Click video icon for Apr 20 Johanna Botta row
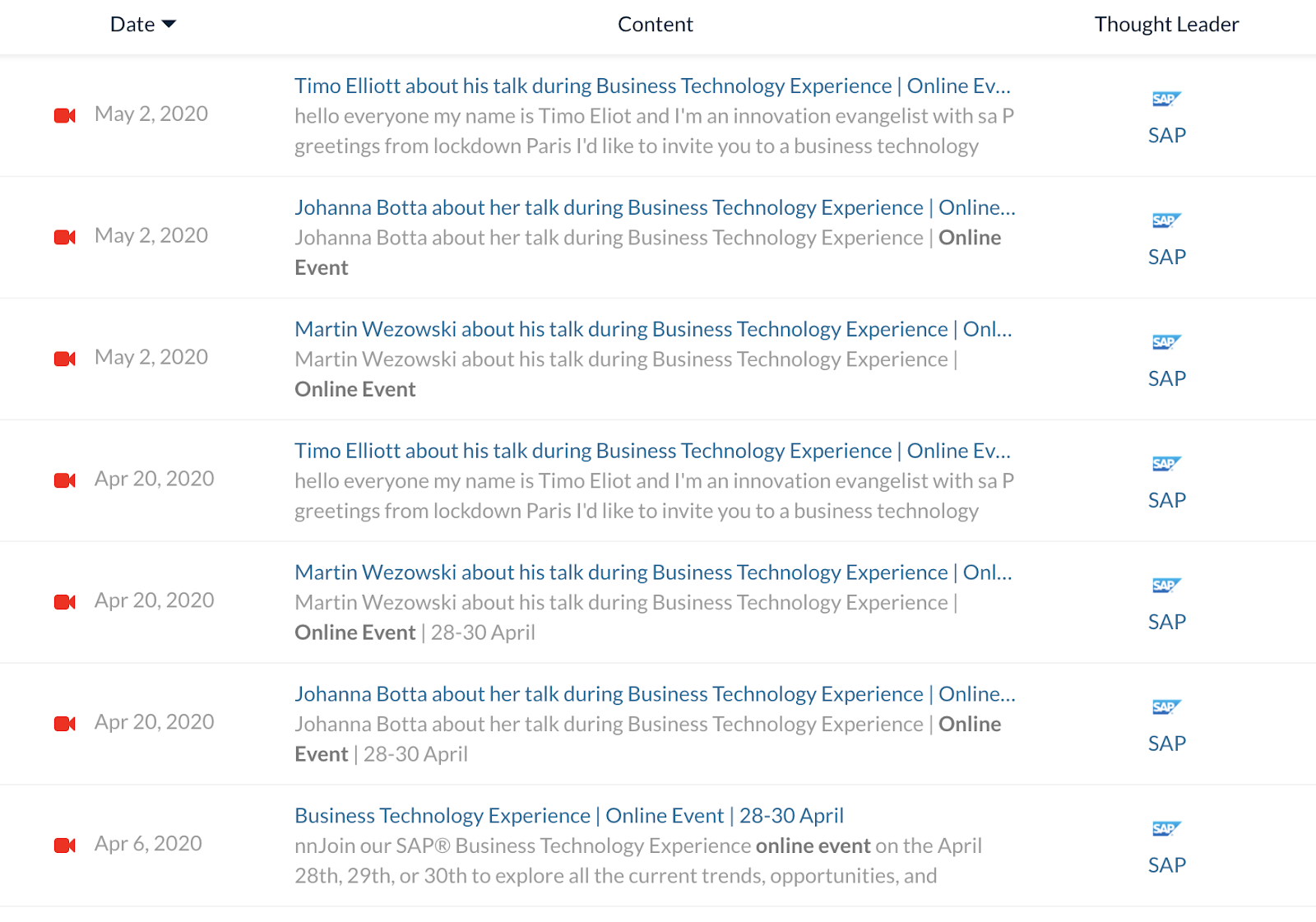Viewport: 1316px width, 922px height. click(x=65, y=724)
